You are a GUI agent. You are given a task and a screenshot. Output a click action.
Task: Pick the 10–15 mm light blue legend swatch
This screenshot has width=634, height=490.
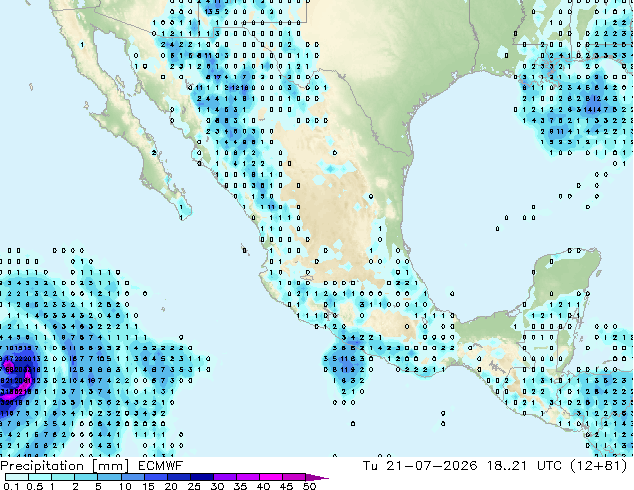click(132, 477)
